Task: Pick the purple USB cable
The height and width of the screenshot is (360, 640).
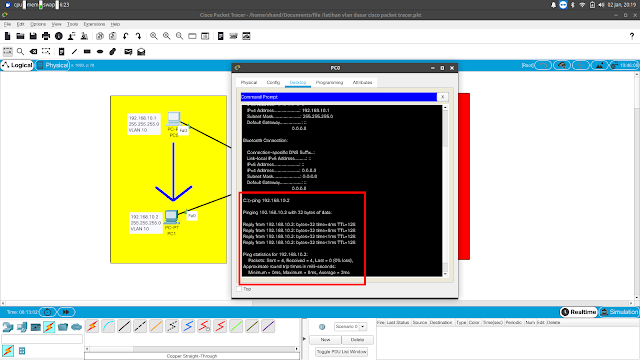Action: point(268,326)
